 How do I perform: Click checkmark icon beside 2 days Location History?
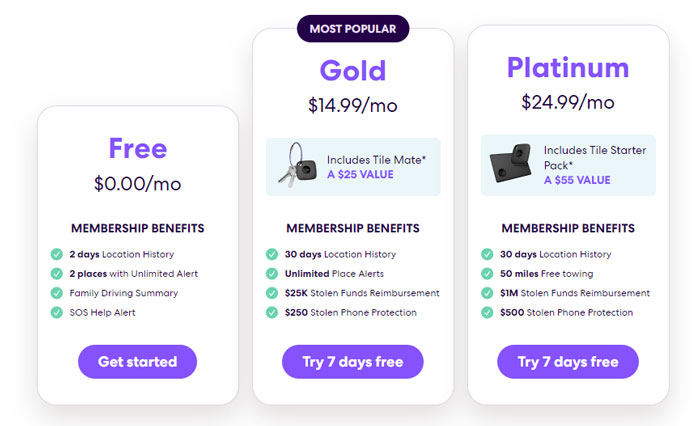57,254
